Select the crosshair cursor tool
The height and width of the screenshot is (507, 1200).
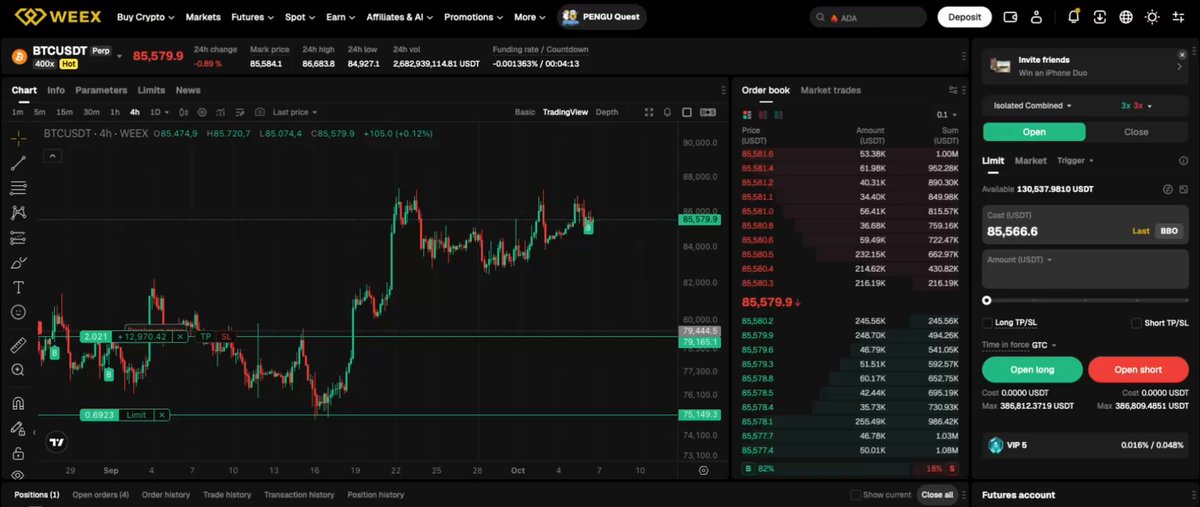click(18, 138)
